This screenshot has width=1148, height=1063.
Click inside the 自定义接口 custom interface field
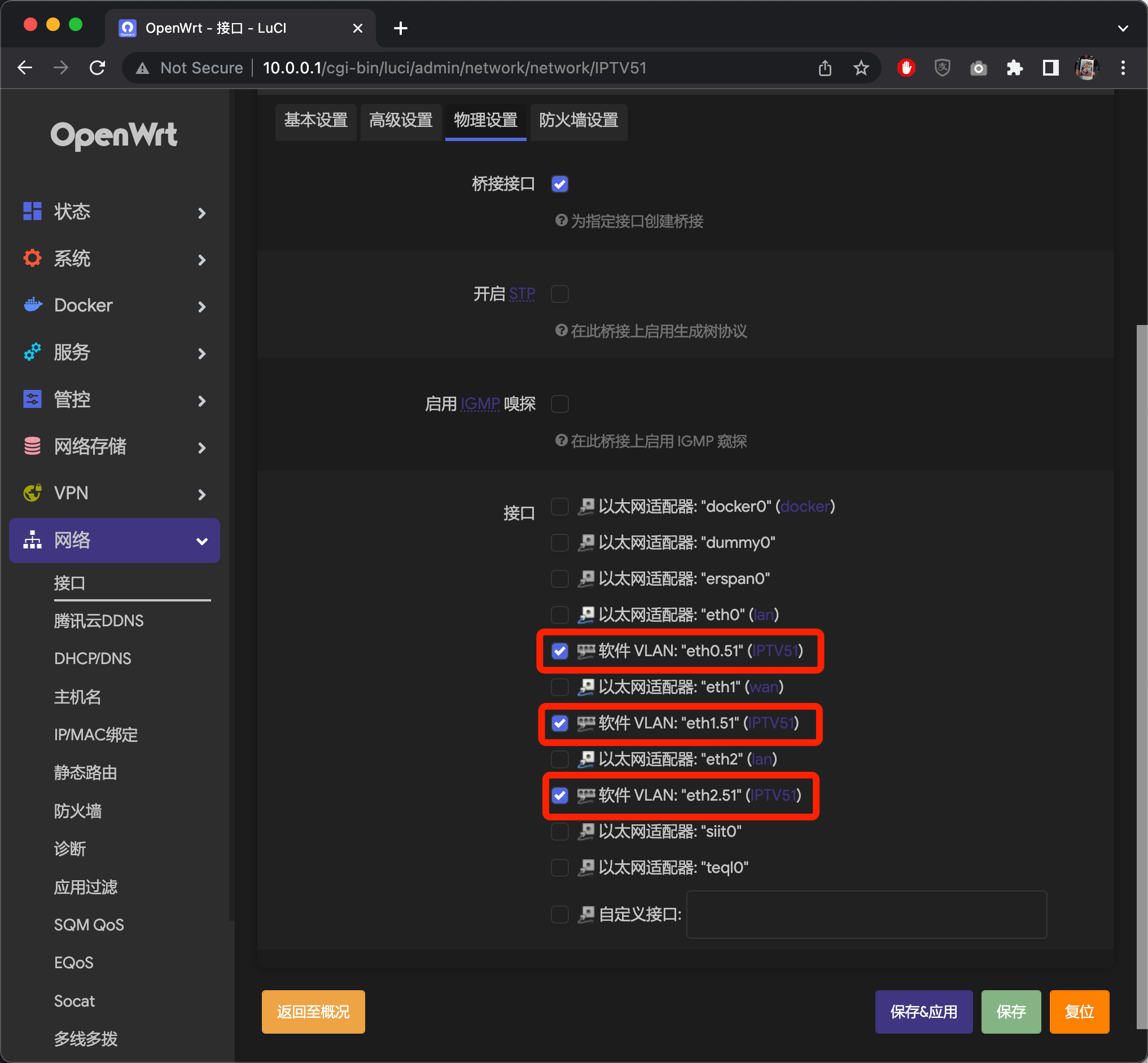[x=865, y=915]
